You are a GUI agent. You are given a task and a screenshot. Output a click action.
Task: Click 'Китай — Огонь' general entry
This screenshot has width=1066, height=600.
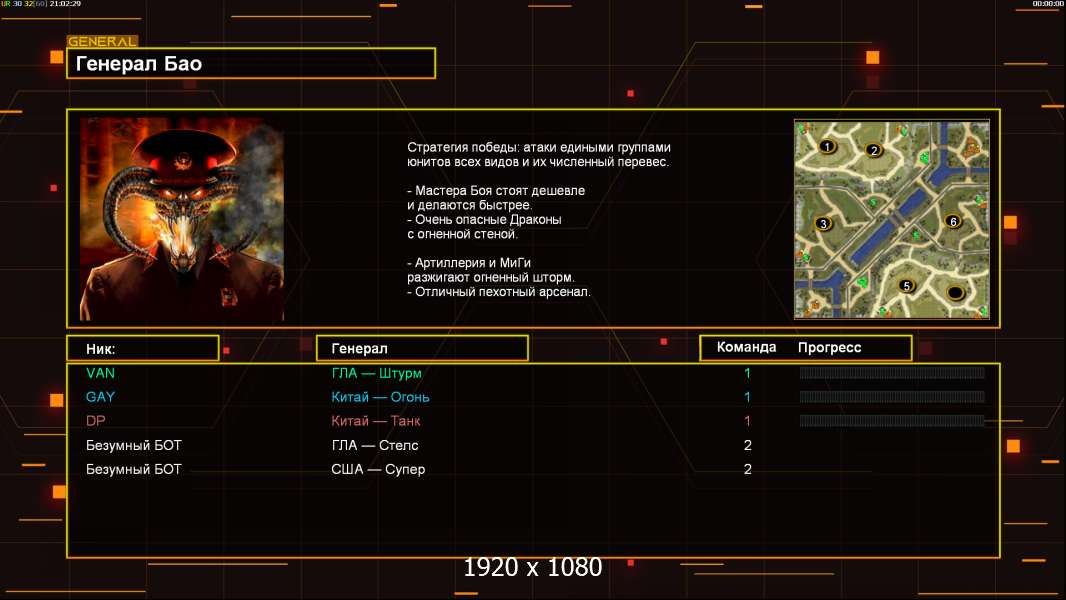point(380,397)
